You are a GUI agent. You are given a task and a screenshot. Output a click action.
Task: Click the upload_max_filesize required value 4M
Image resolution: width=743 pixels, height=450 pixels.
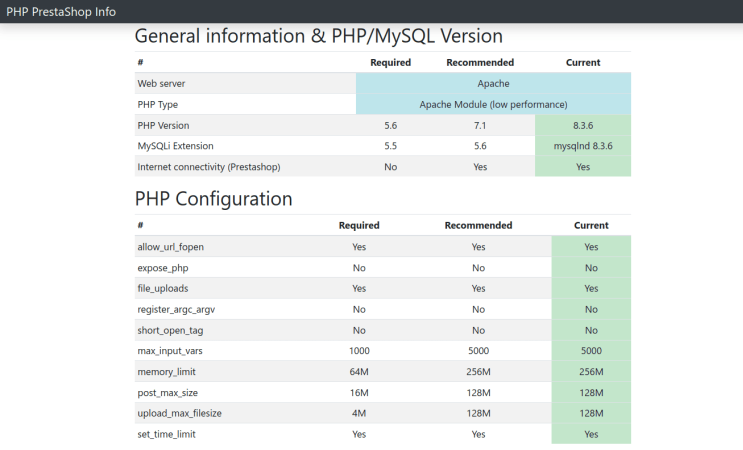click(x=359, y=414)
